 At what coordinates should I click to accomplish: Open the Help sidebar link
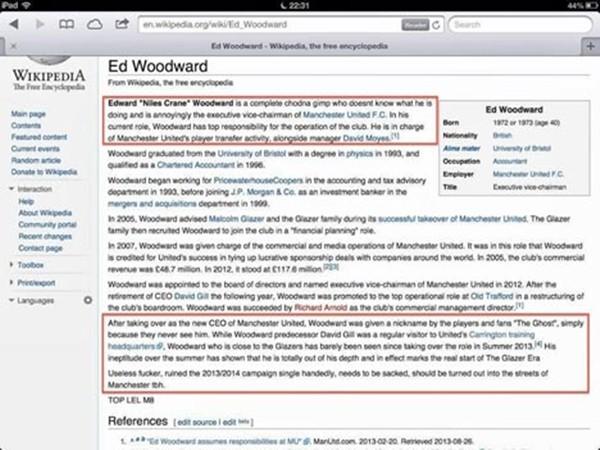[x=26, y=201]
